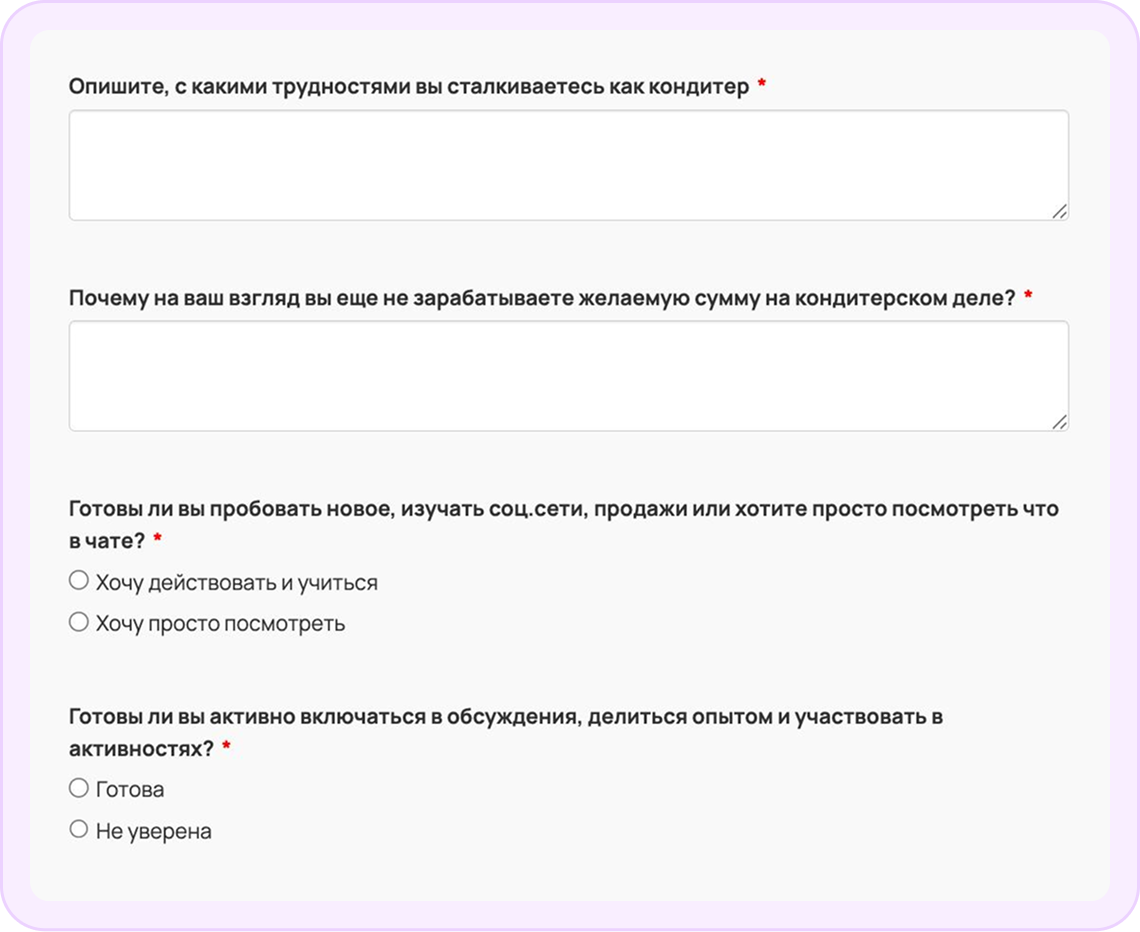Click the lavender page margin area
This screenshot has height=932, width=1140.
(x=15, y=466)
